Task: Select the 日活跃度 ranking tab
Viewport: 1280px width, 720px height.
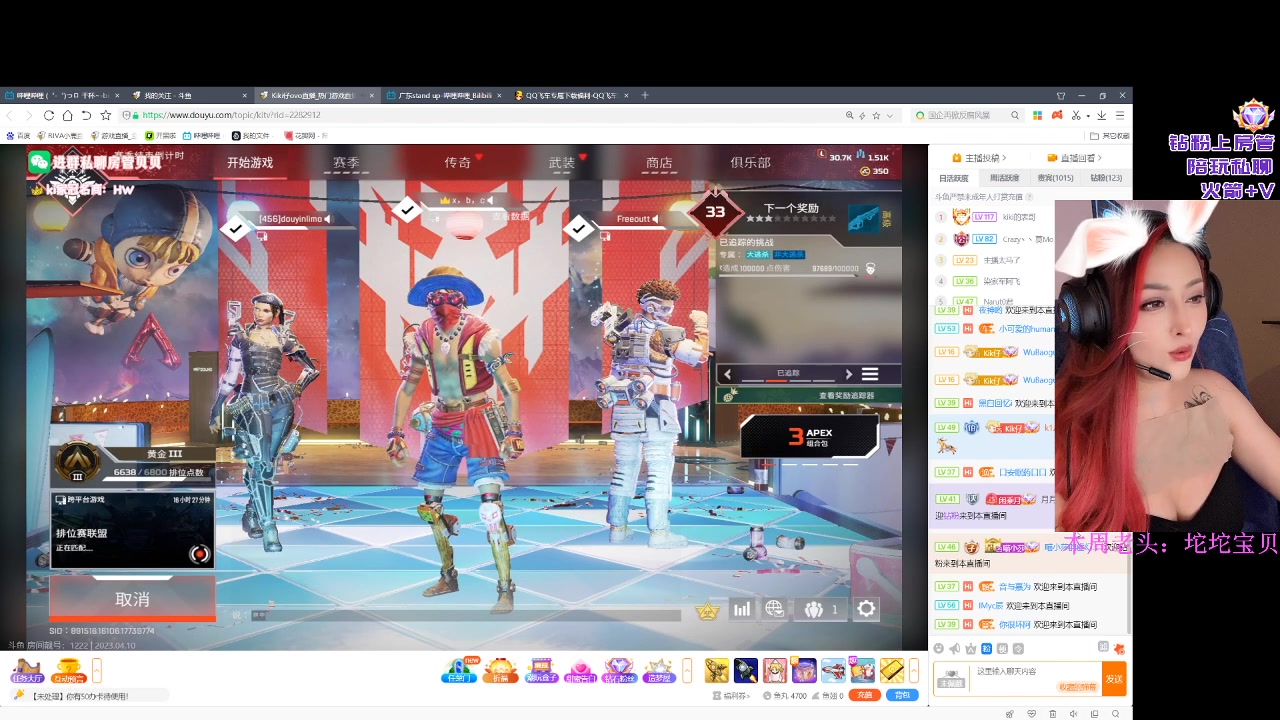Action: tap(953, 178)
